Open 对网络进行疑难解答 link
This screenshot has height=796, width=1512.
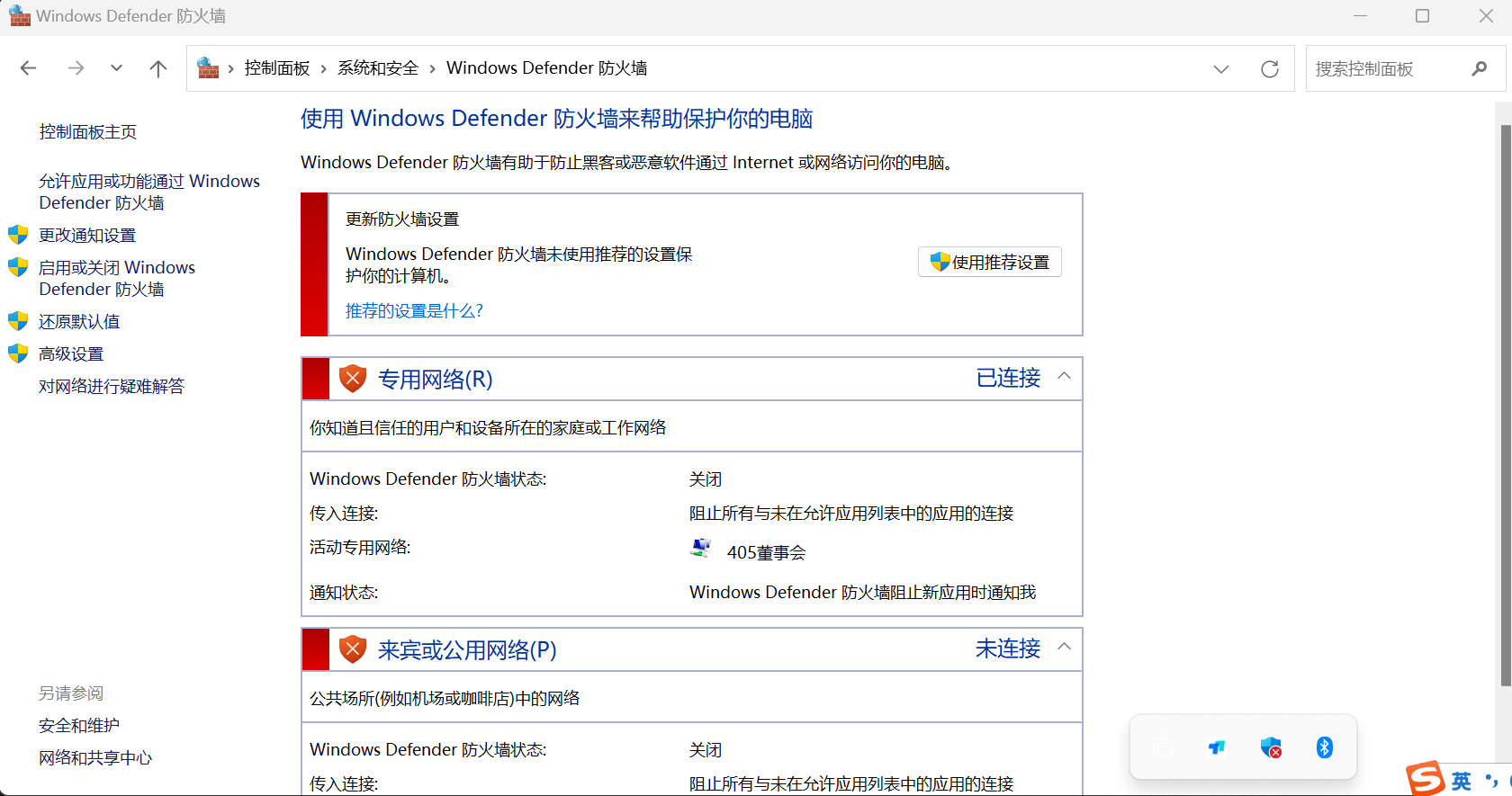112,387
